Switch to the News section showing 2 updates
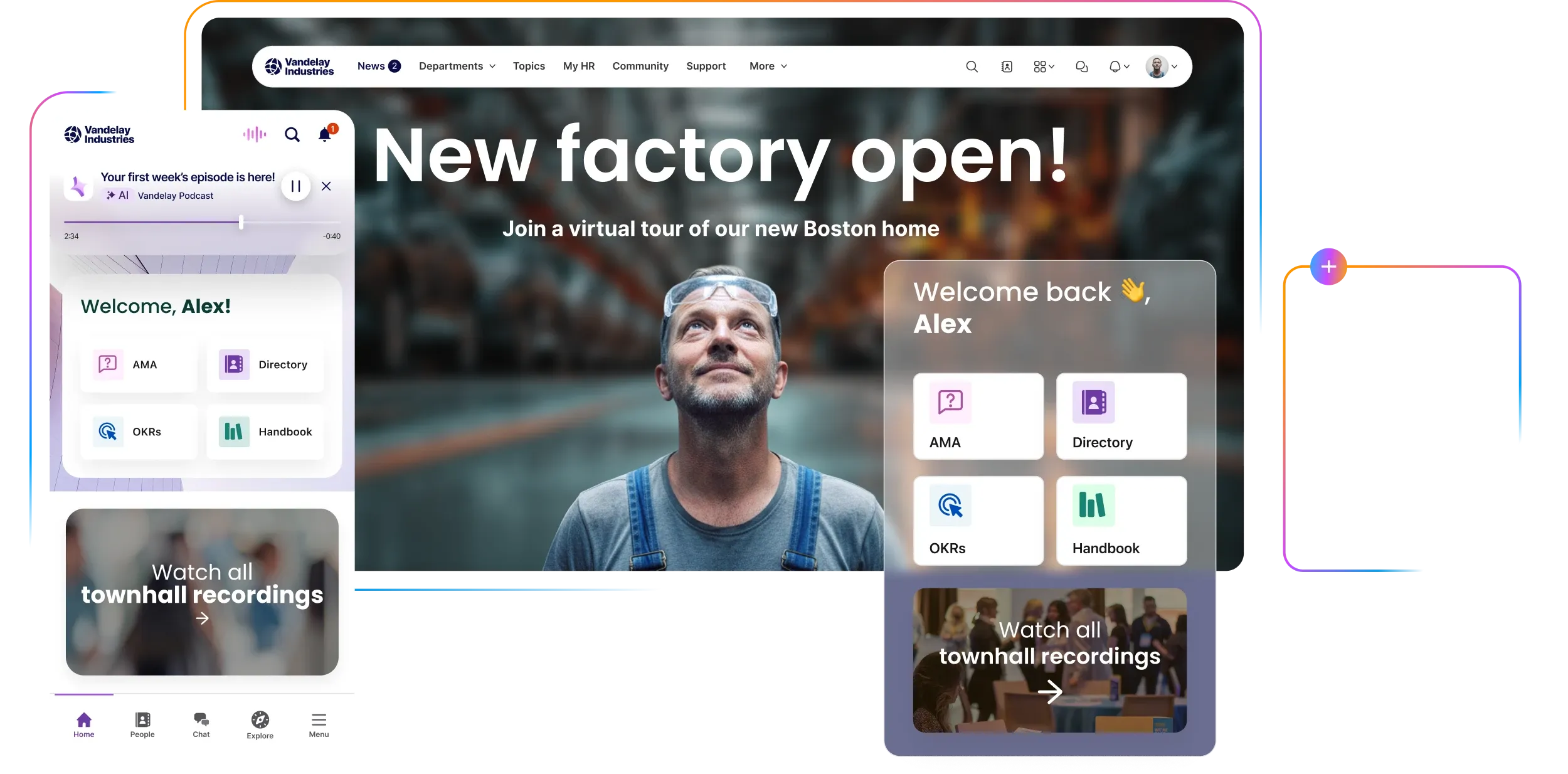This screenshot has height=774, width=1568. coord(378,66)
